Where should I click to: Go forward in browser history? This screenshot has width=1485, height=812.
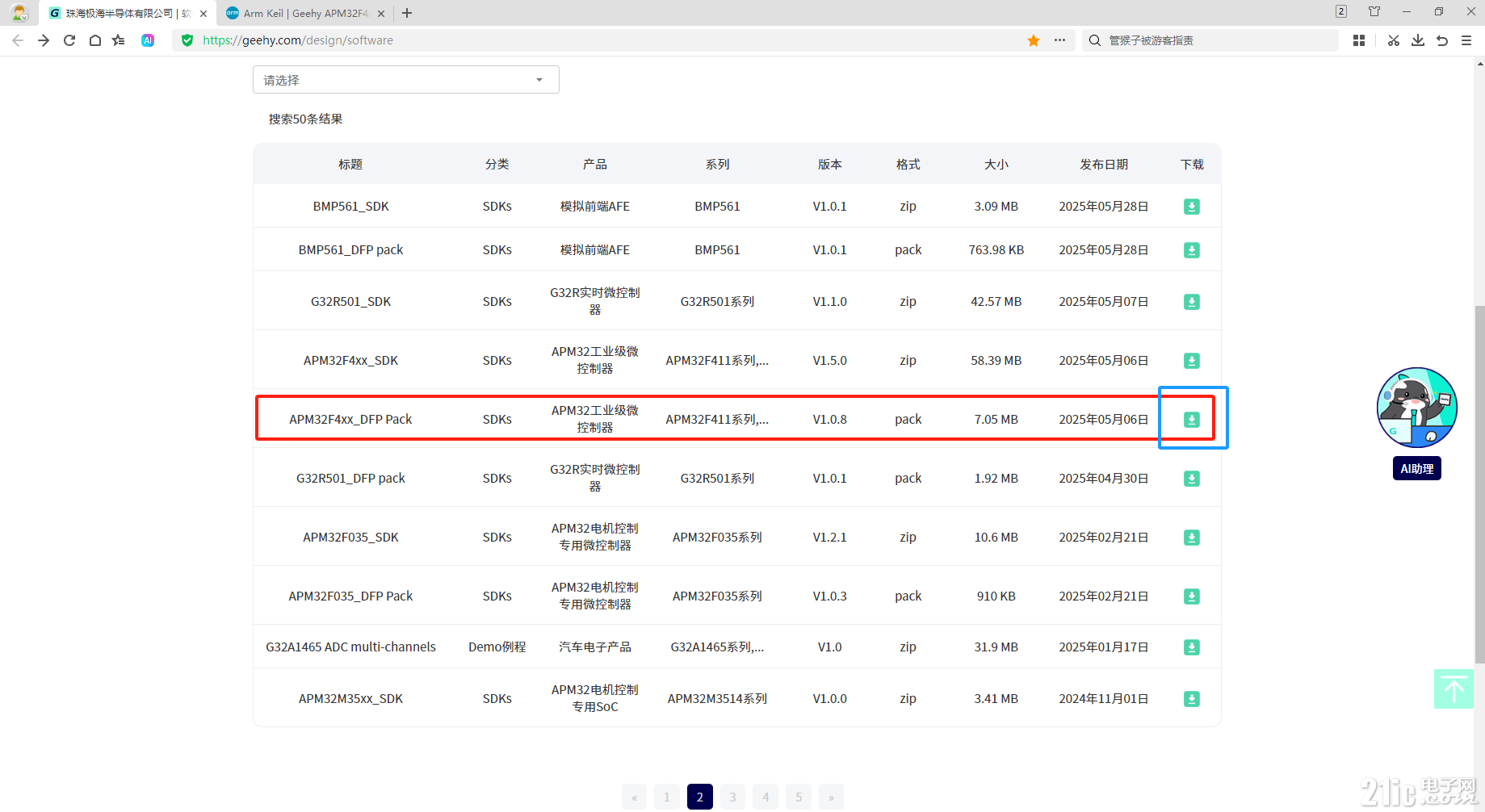[x=44, y=40]
